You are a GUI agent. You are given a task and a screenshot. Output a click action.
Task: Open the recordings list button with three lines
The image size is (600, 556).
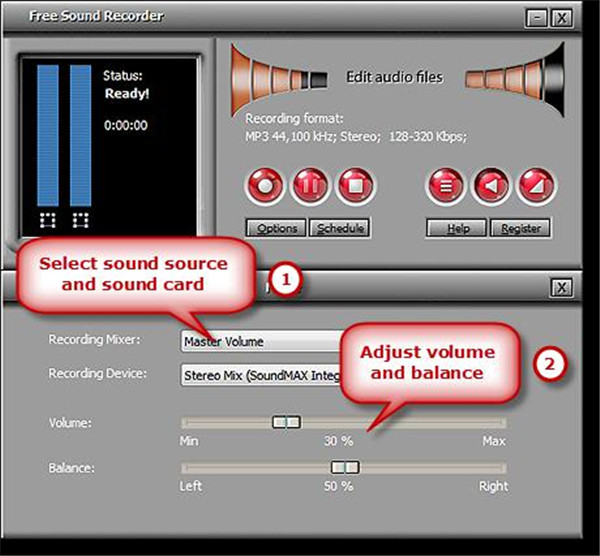pos(445,186)
